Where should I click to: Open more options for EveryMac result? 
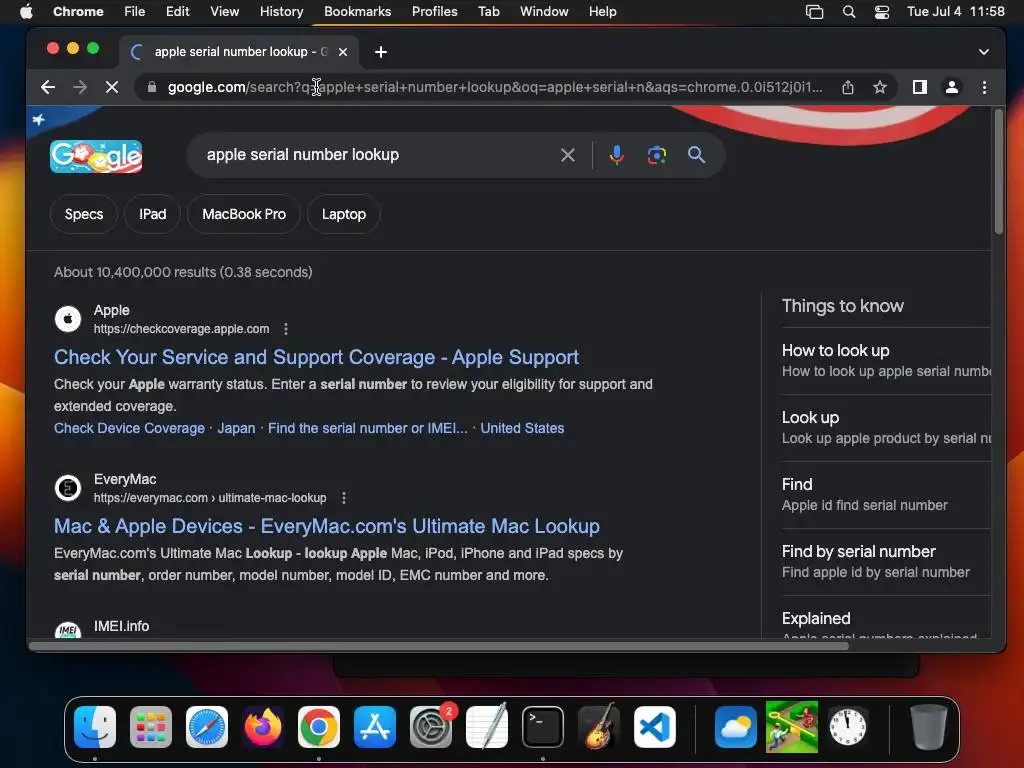[344, 498]
